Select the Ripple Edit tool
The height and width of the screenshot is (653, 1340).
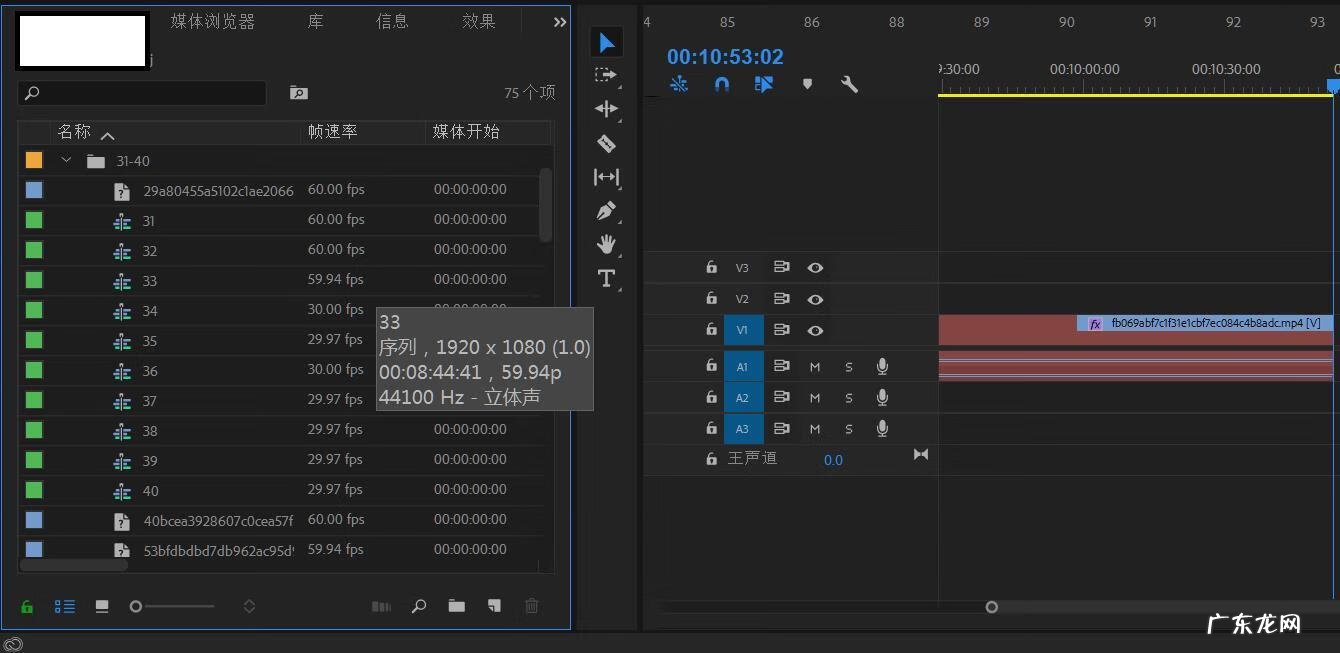pos(606,109)
